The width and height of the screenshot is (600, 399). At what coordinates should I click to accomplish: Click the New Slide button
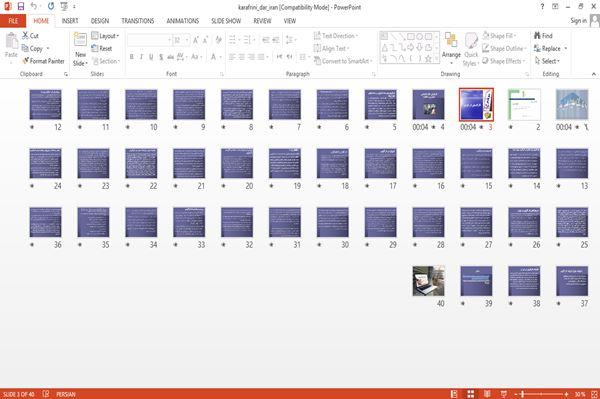[x=80, y=50]
